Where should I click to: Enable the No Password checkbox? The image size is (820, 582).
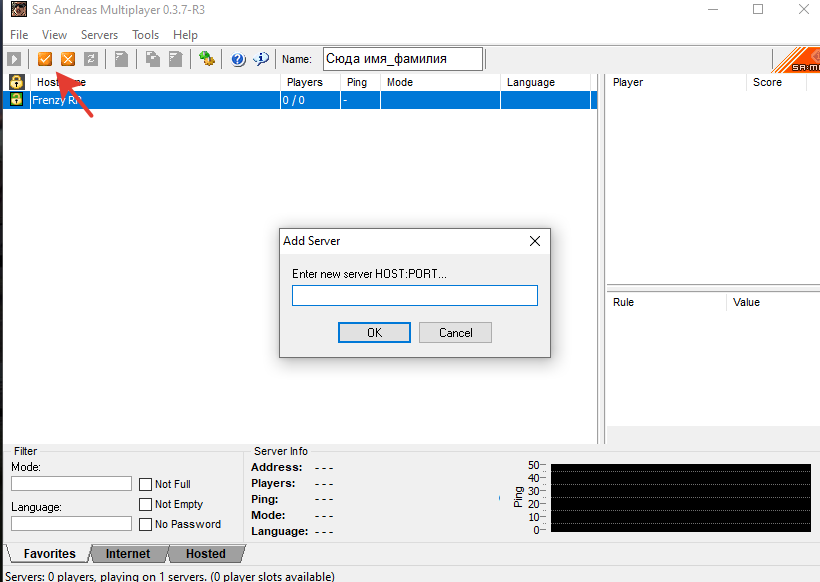pyautogui.click(x=145, y=524)
